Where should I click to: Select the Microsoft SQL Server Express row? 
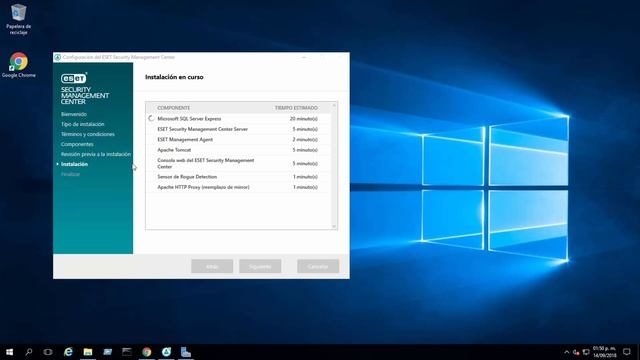coord(238,118)
